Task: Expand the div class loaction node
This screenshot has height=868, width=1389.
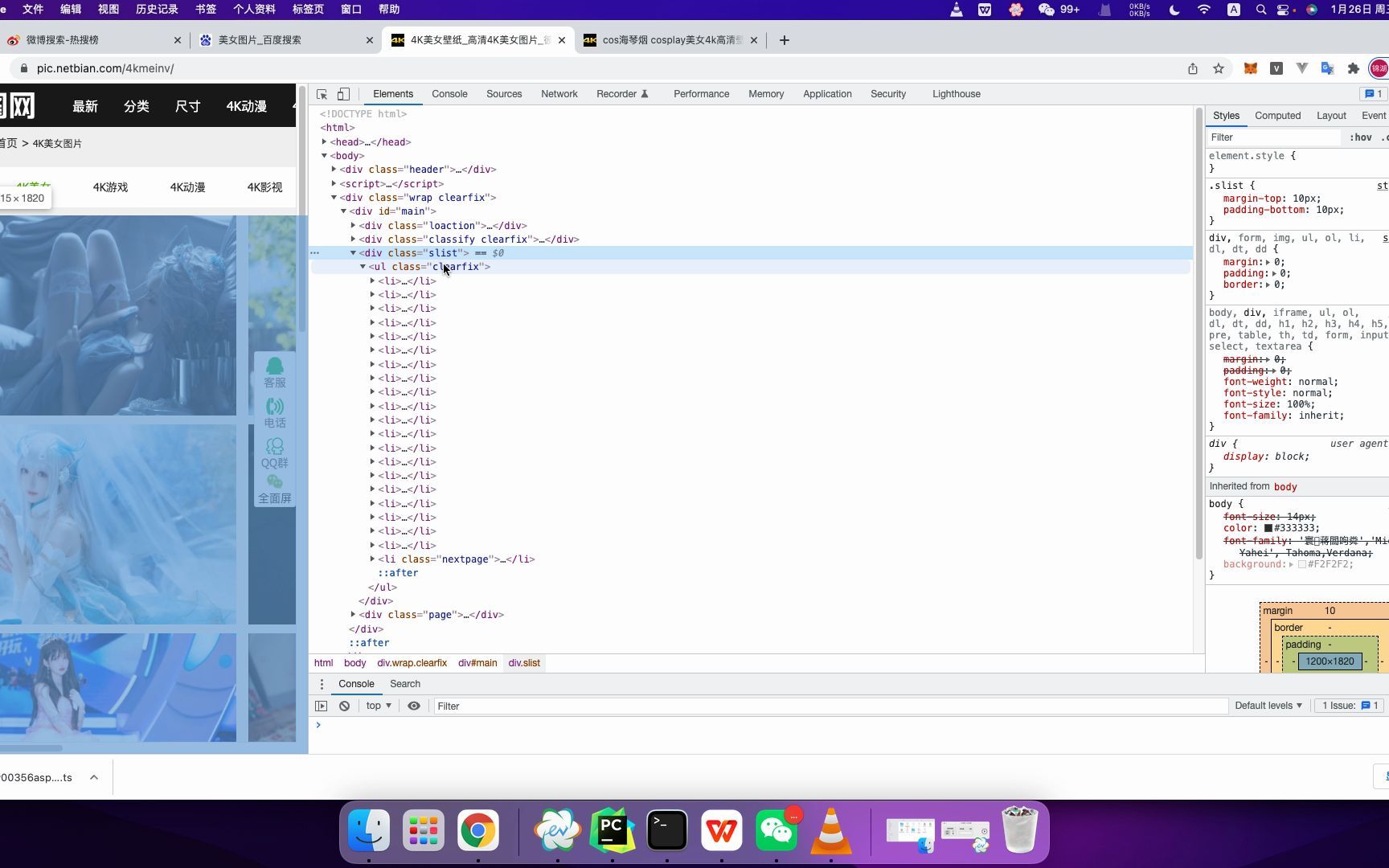Action: [354, 226]
